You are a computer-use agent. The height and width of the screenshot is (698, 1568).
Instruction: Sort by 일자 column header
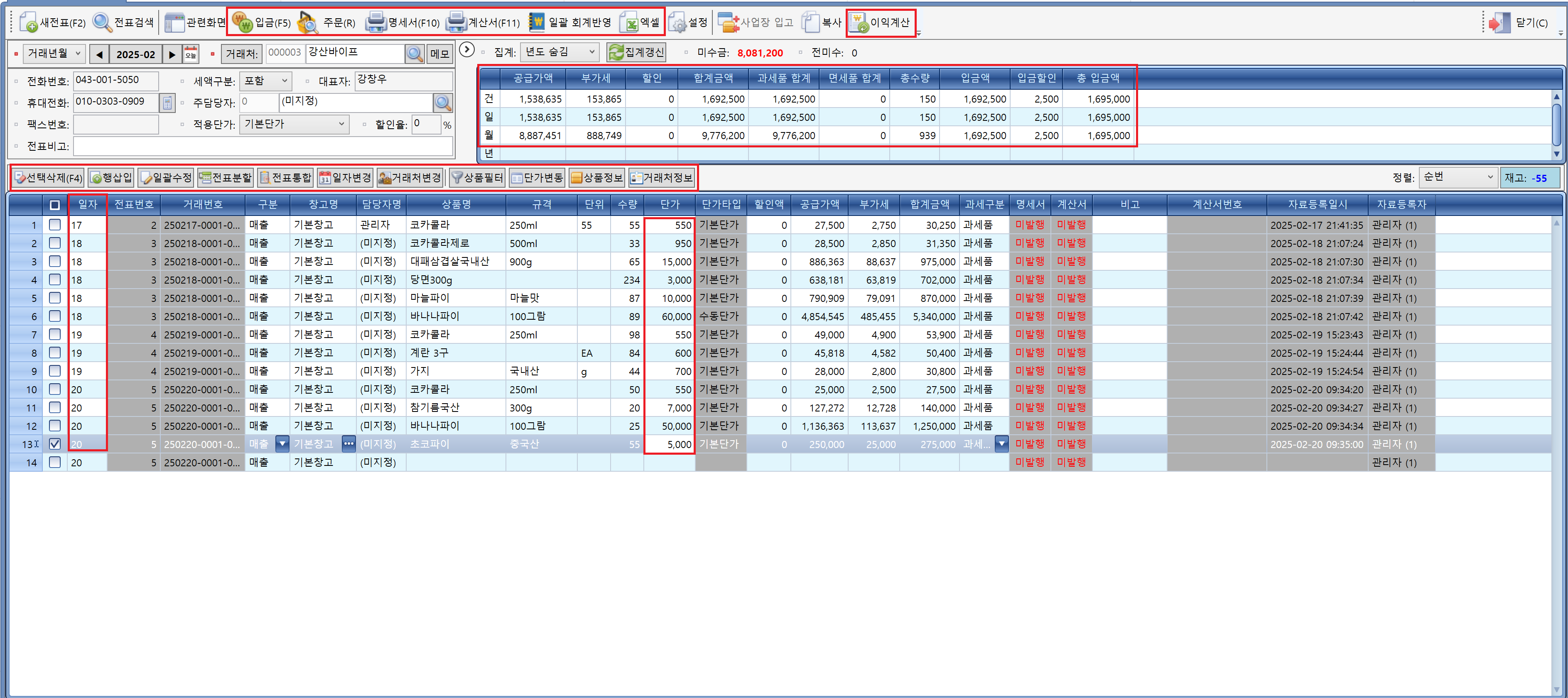click(x=88, y=204)
